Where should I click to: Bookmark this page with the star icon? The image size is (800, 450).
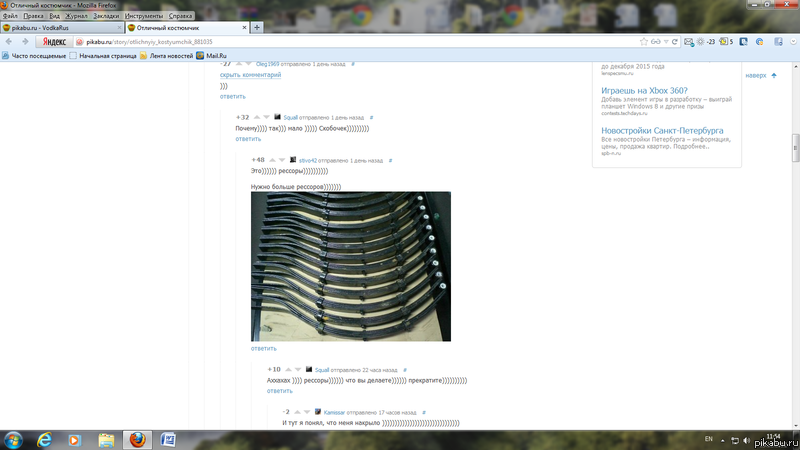[x=644, y=42]
